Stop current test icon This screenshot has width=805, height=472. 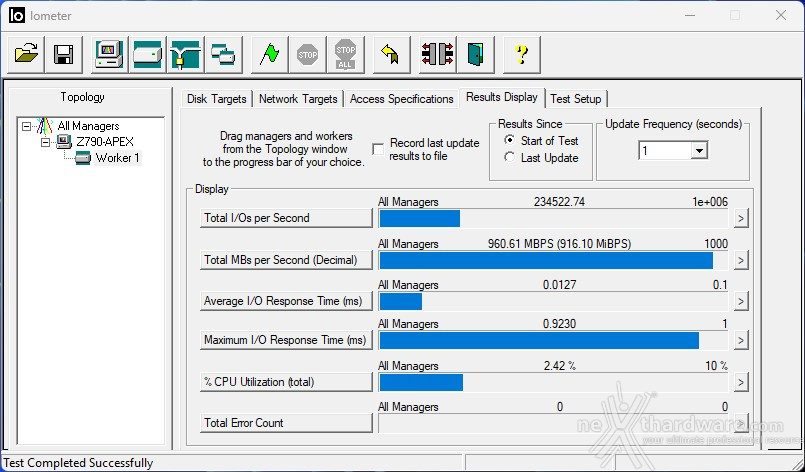(x=308, y=54)
